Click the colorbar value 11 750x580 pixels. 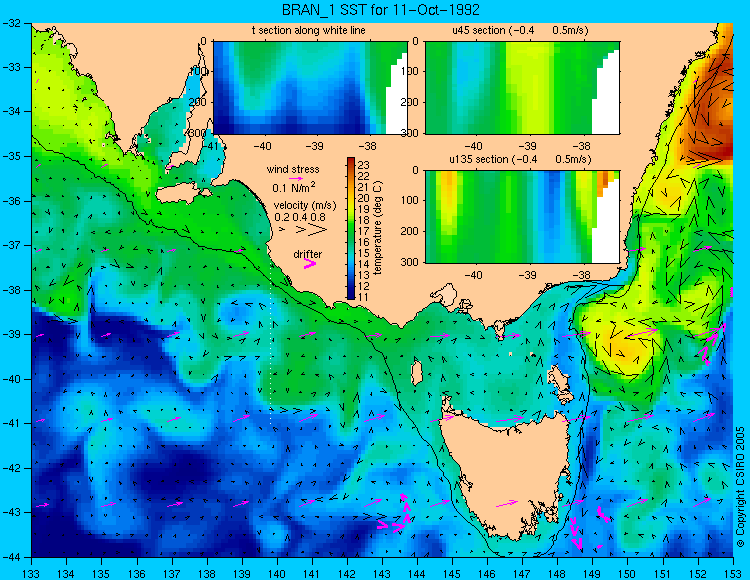point(364,297)
